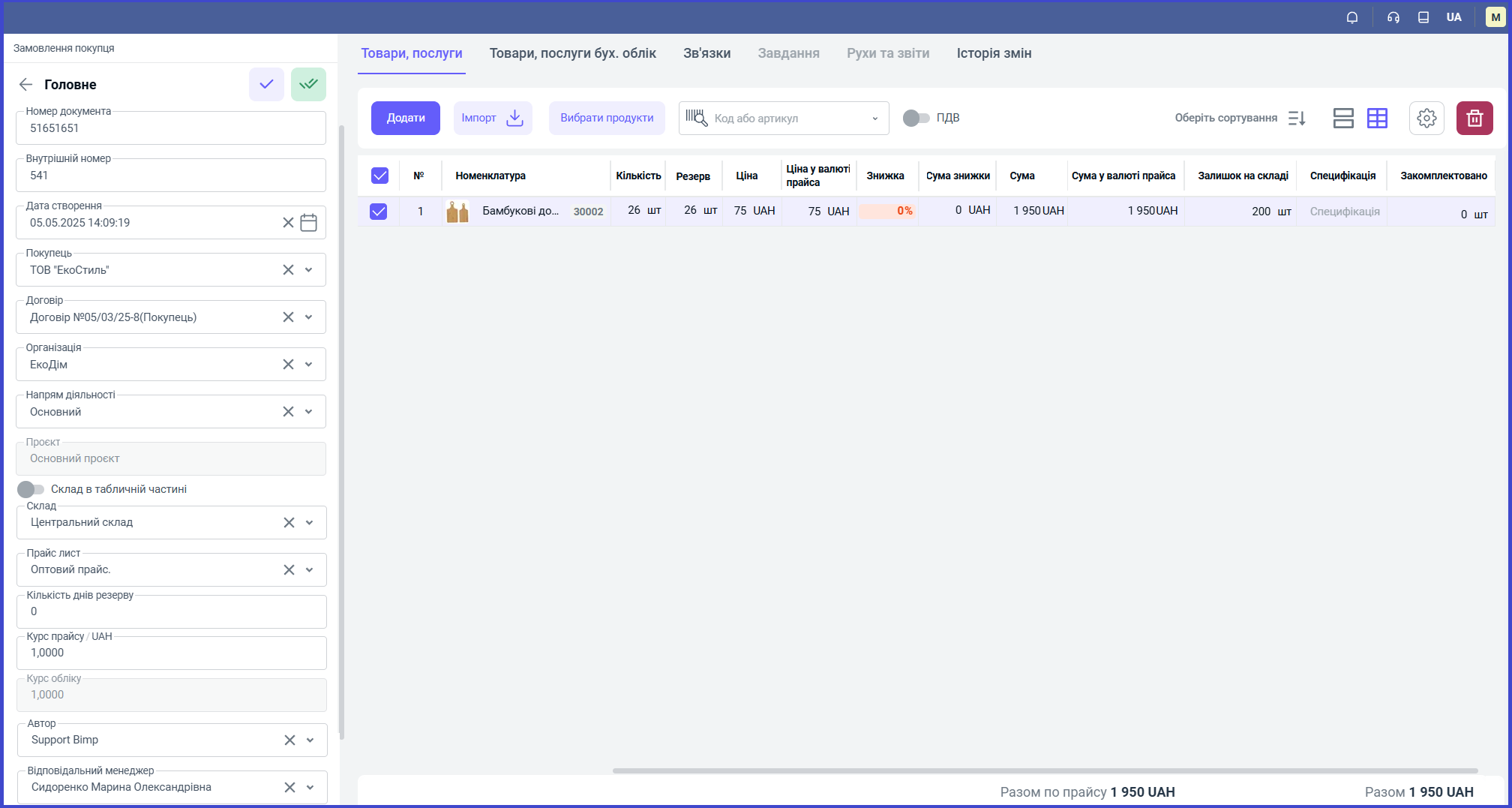Image resolution: width=1512 pixels, height=808 pixels.
Task: Click the left panel vertical scrollbar
Action: point(342,431)
